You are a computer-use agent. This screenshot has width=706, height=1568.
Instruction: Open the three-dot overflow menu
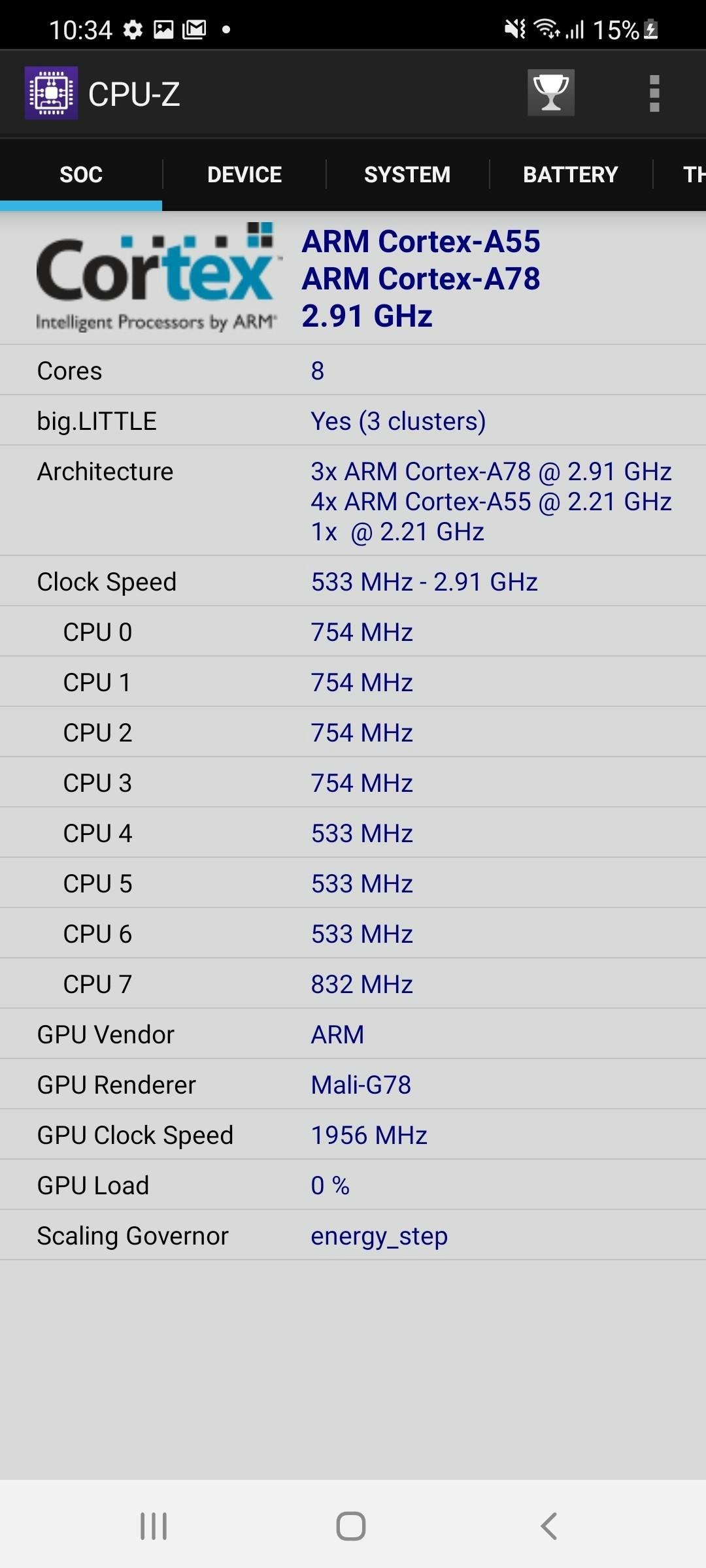coord(654,93)
